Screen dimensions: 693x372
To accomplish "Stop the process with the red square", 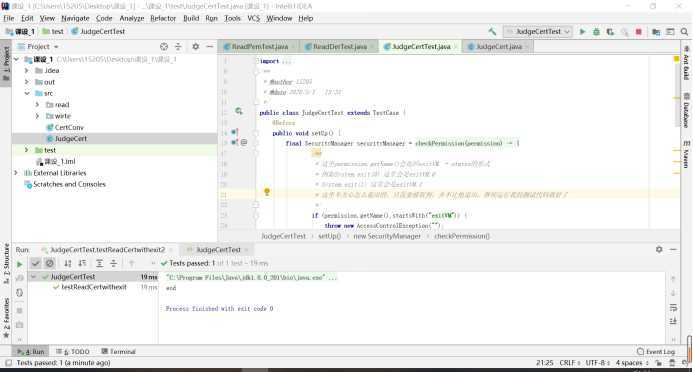I will coord(638,32).
